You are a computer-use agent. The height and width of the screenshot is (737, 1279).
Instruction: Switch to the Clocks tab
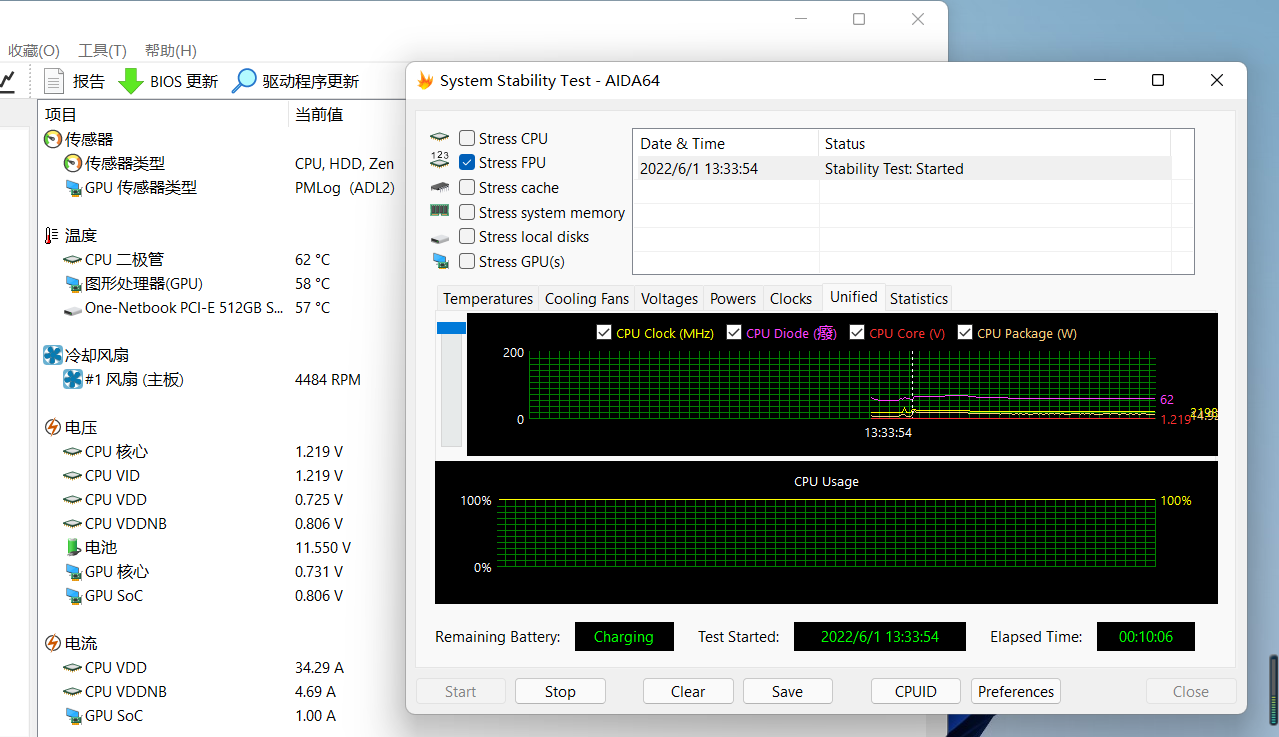click(791, 298)
